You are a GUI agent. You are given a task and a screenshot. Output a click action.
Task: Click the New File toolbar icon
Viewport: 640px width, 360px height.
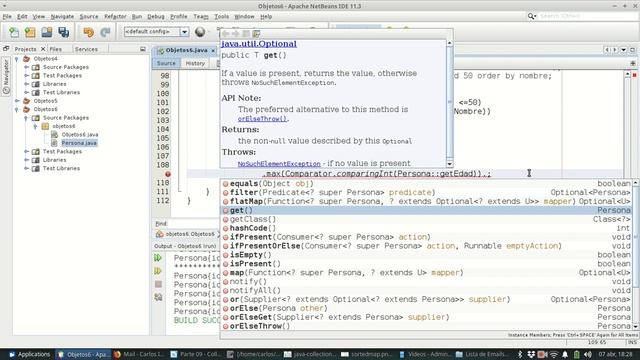pos(14,32)
